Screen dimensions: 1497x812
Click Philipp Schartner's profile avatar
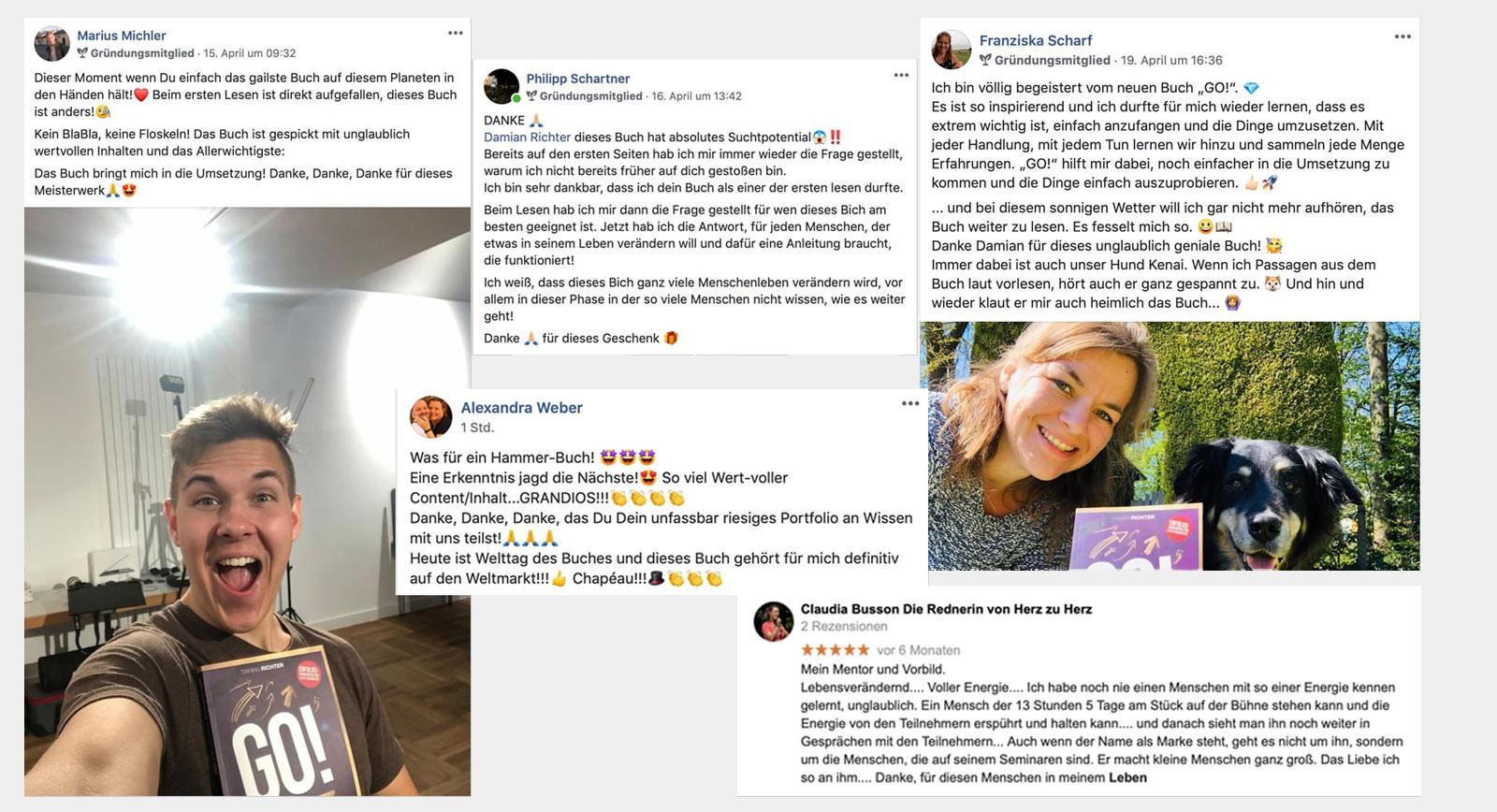click(502, 86)
